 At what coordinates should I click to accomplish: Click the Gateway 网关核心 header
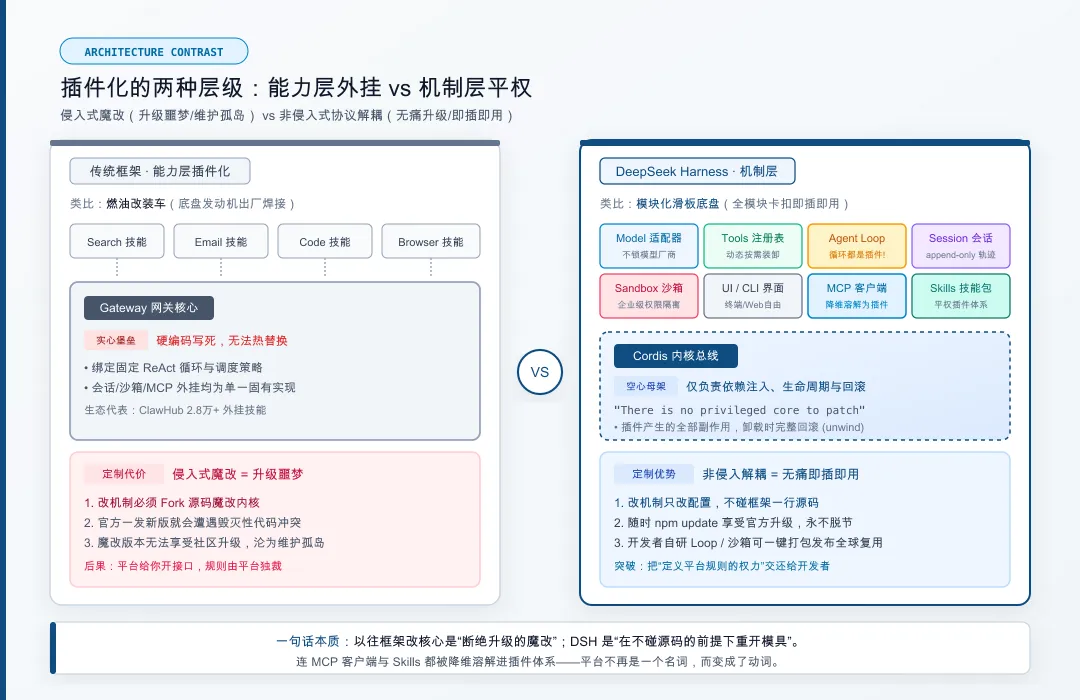[149, 308]
